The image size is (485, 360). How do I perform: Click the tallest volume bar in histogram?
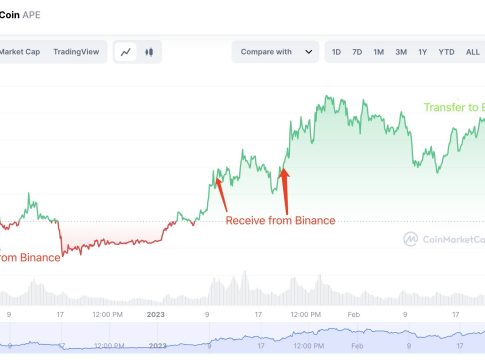coord(245,288)
